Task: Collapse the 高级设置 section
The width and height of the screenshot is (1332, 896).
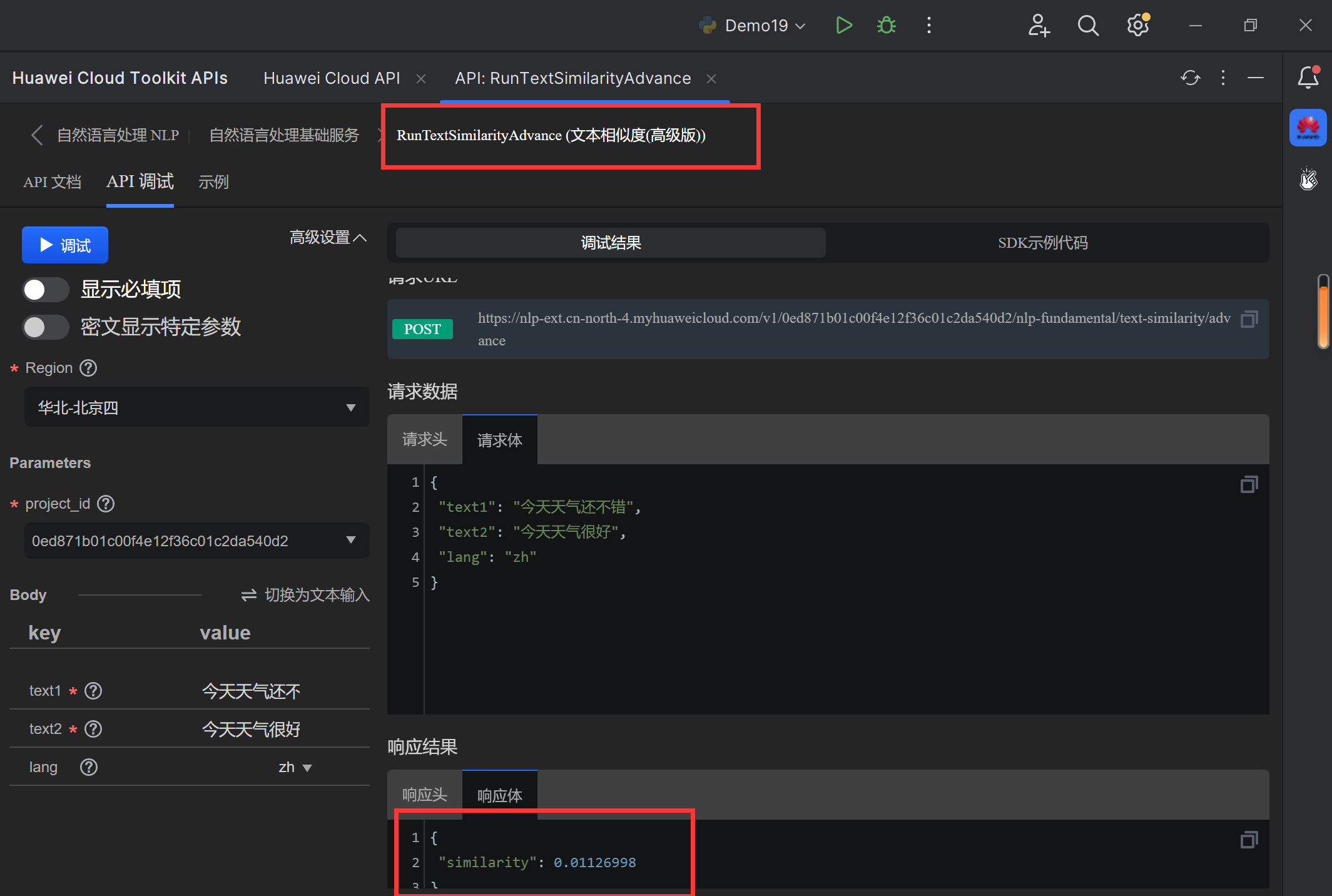Action: 328,238
